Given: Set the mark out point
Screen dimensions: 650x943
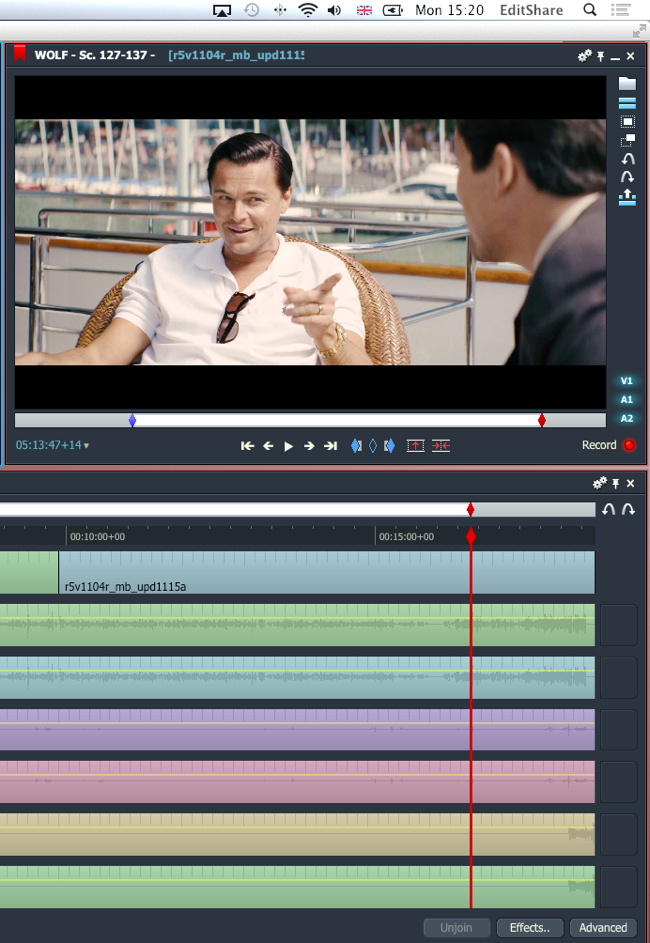Looking at the screenshot, I should 390,446.
